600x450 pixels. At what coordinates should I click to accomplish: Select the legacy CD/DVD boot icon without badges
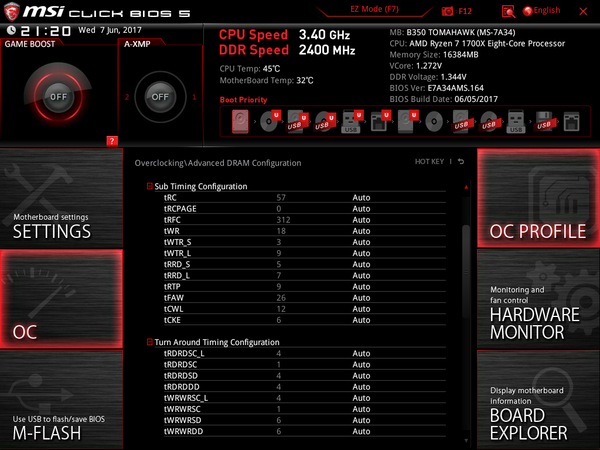tap(434, 122)
